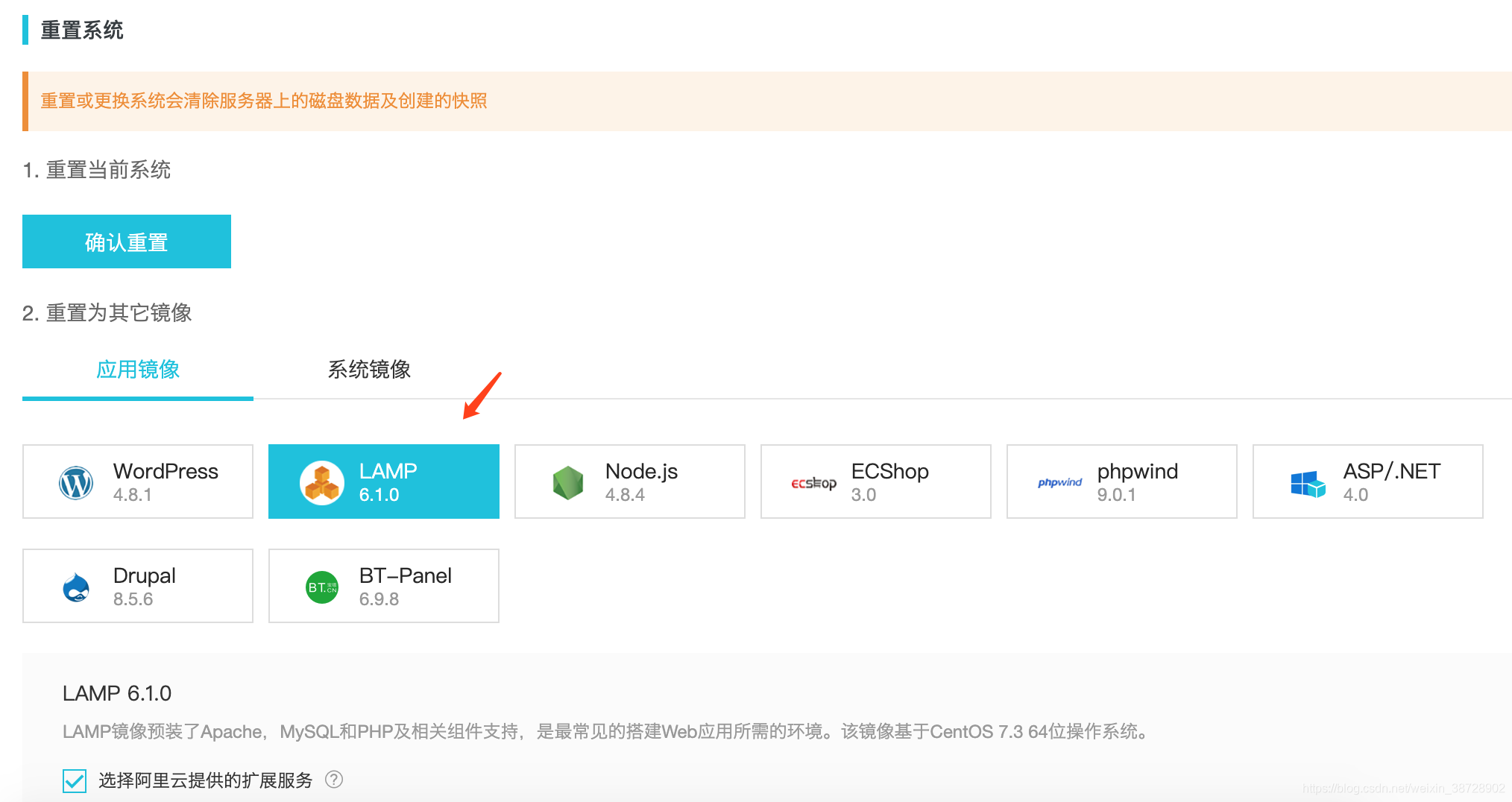Click the phpwind logo icon
Screen dimensions: 1512x802
click(x=1059, y=482)
